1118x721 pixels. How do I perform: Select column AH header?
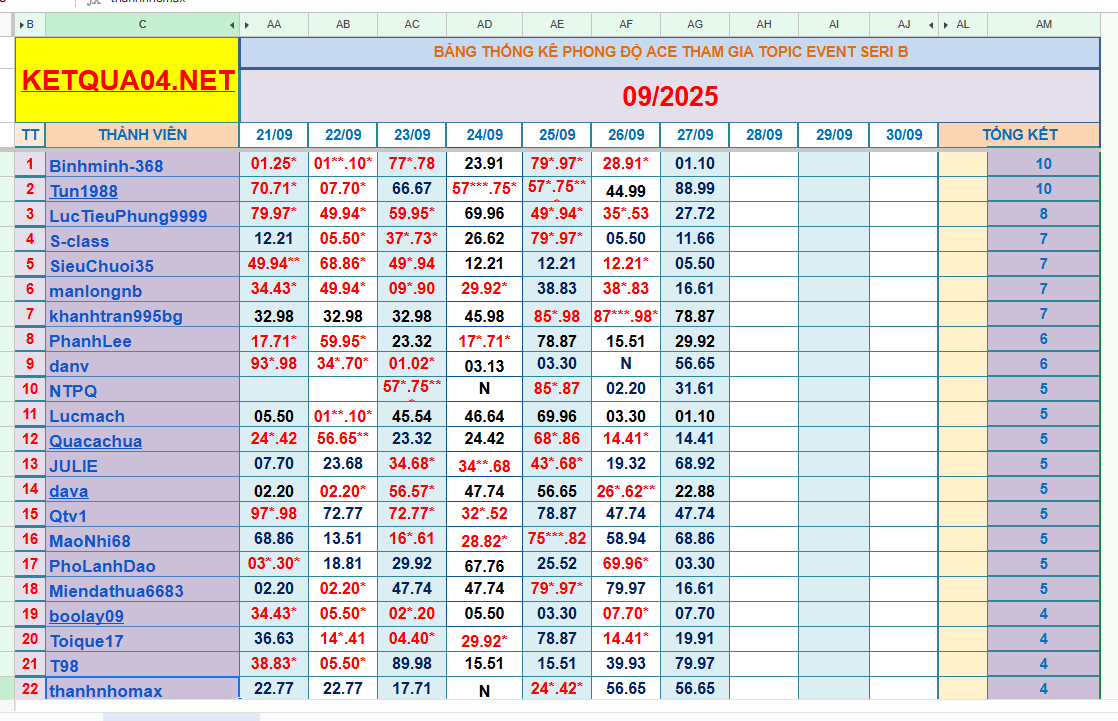pos(763,24)
